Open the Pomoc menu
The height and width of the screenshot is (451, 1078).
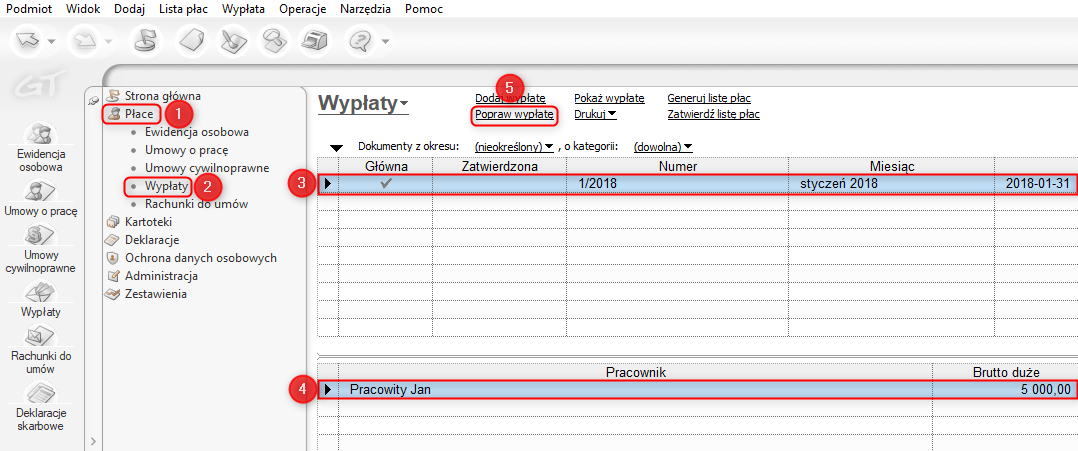pyautogui.click(x=424, y=9)
